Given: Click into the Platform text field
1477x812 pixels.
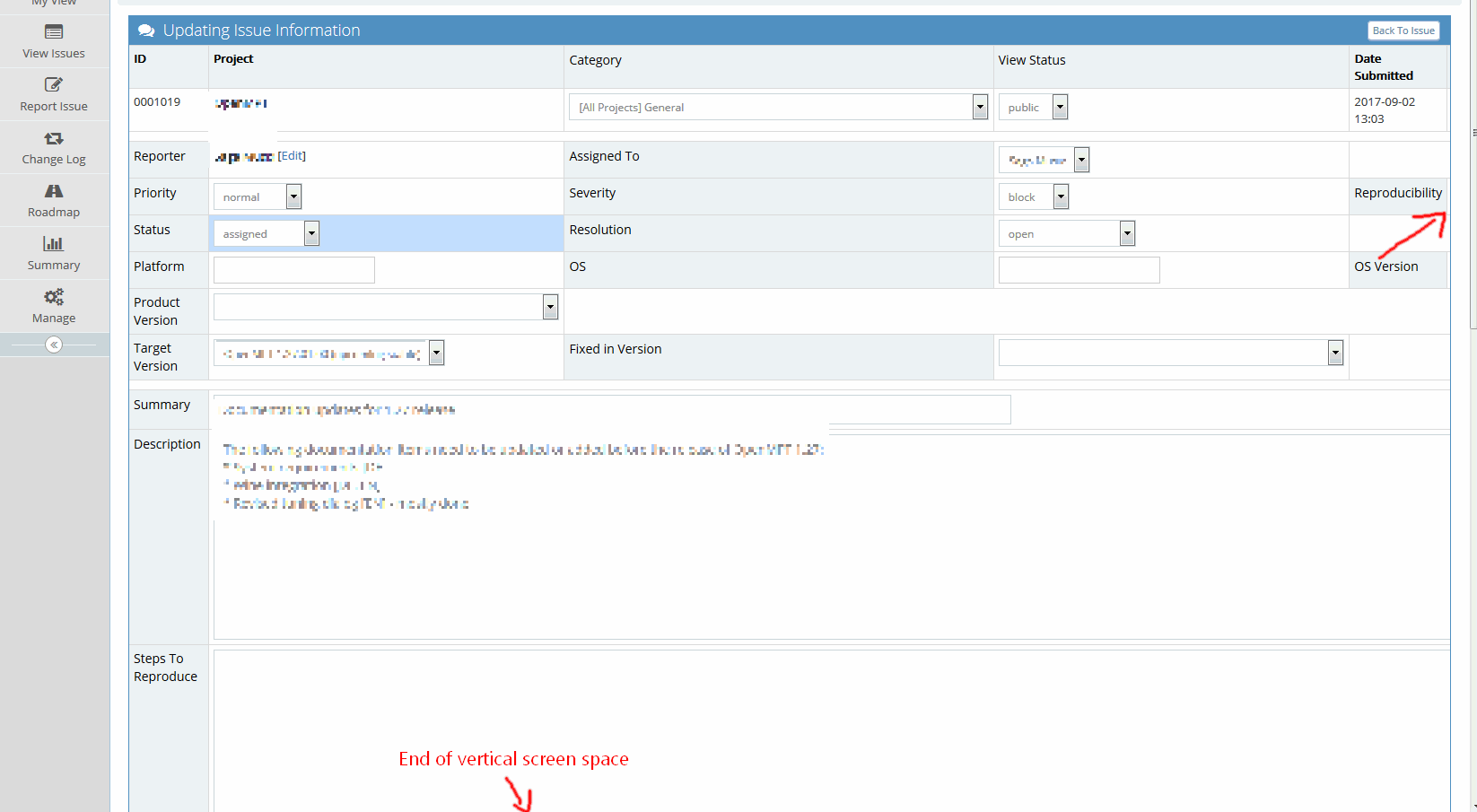Looking at the screenshot, I should coord(293,270).
